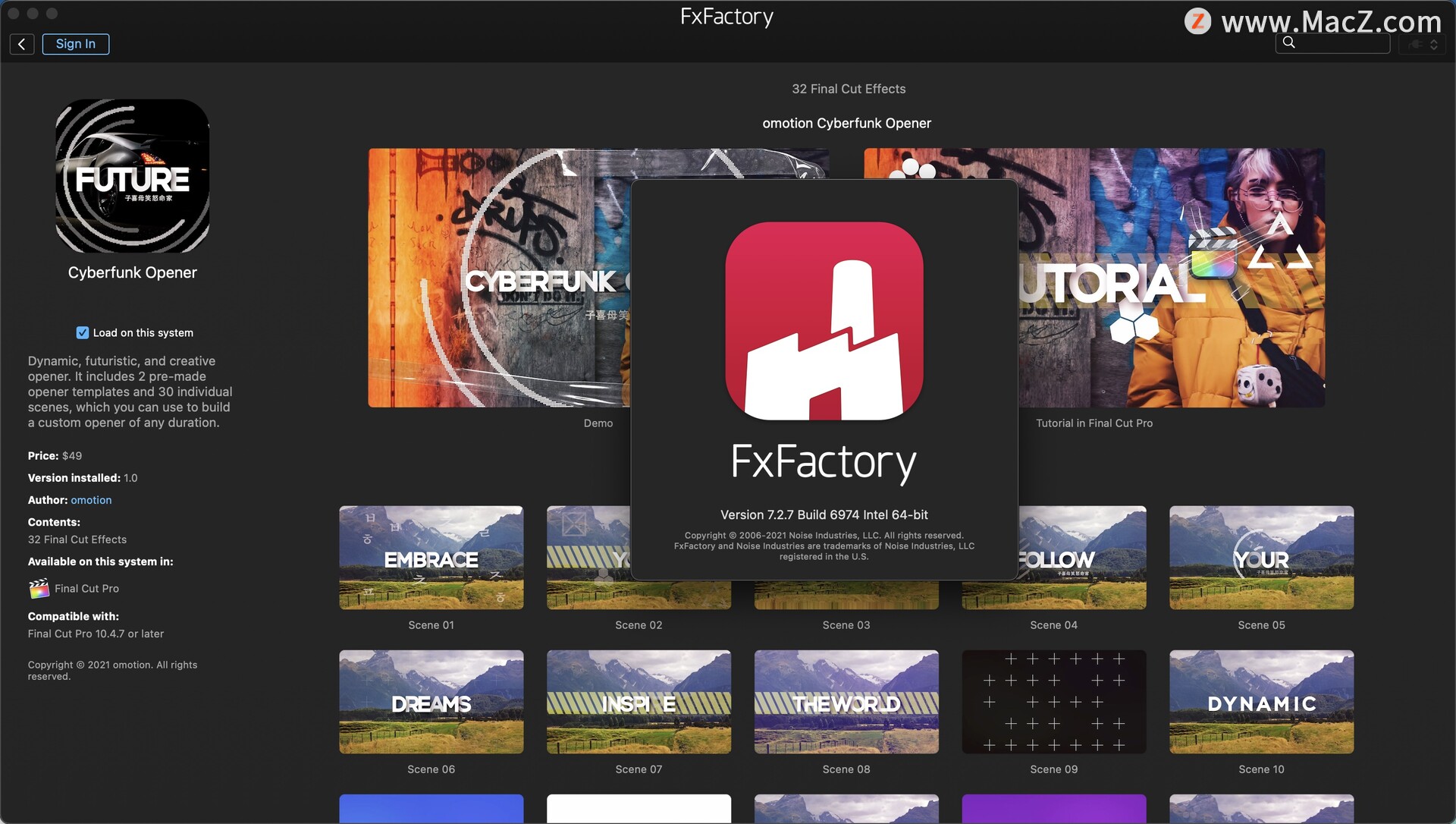Screen dimensions: 1456x824
Task: Go back using the left arrow button
Action: pyautogui.click(x=22, y=44)
